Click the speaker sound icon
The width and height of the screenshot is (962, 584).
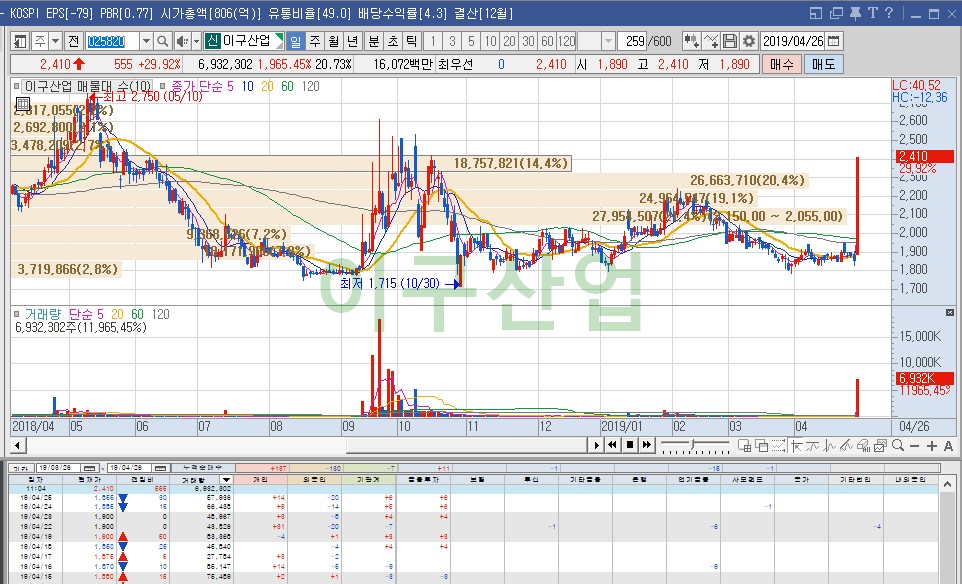(x=182, y=41)
